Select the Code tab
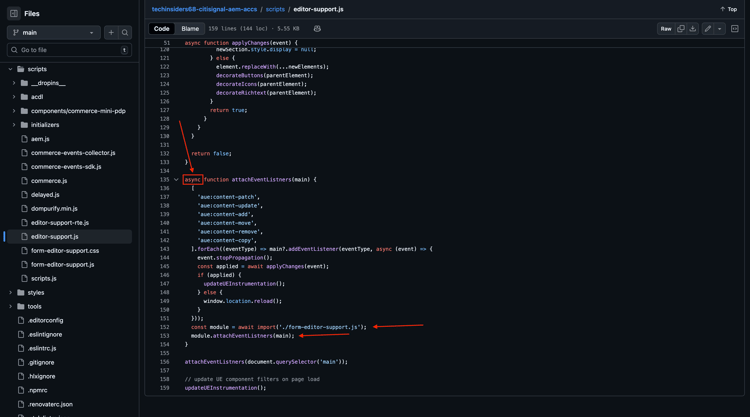Image resolution: width=750 pixels, height=417 pixels. coord(161,29)
